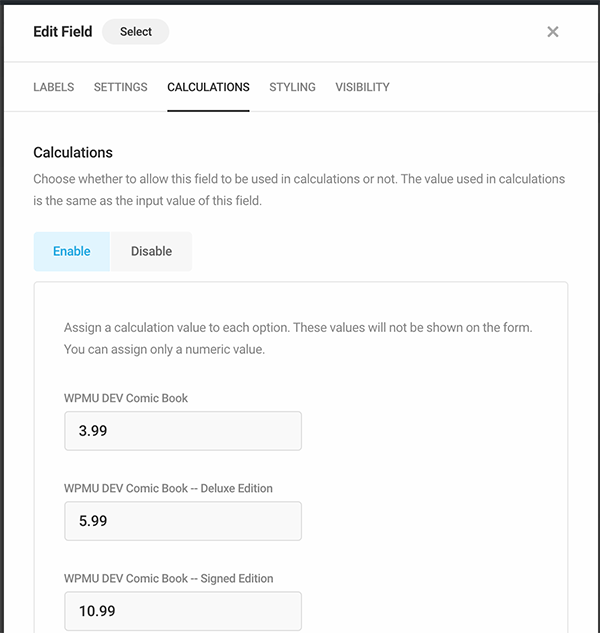The height and width of the screenshot is (633, 600).
Task: Click the Select field type badge
Action: 136,32
